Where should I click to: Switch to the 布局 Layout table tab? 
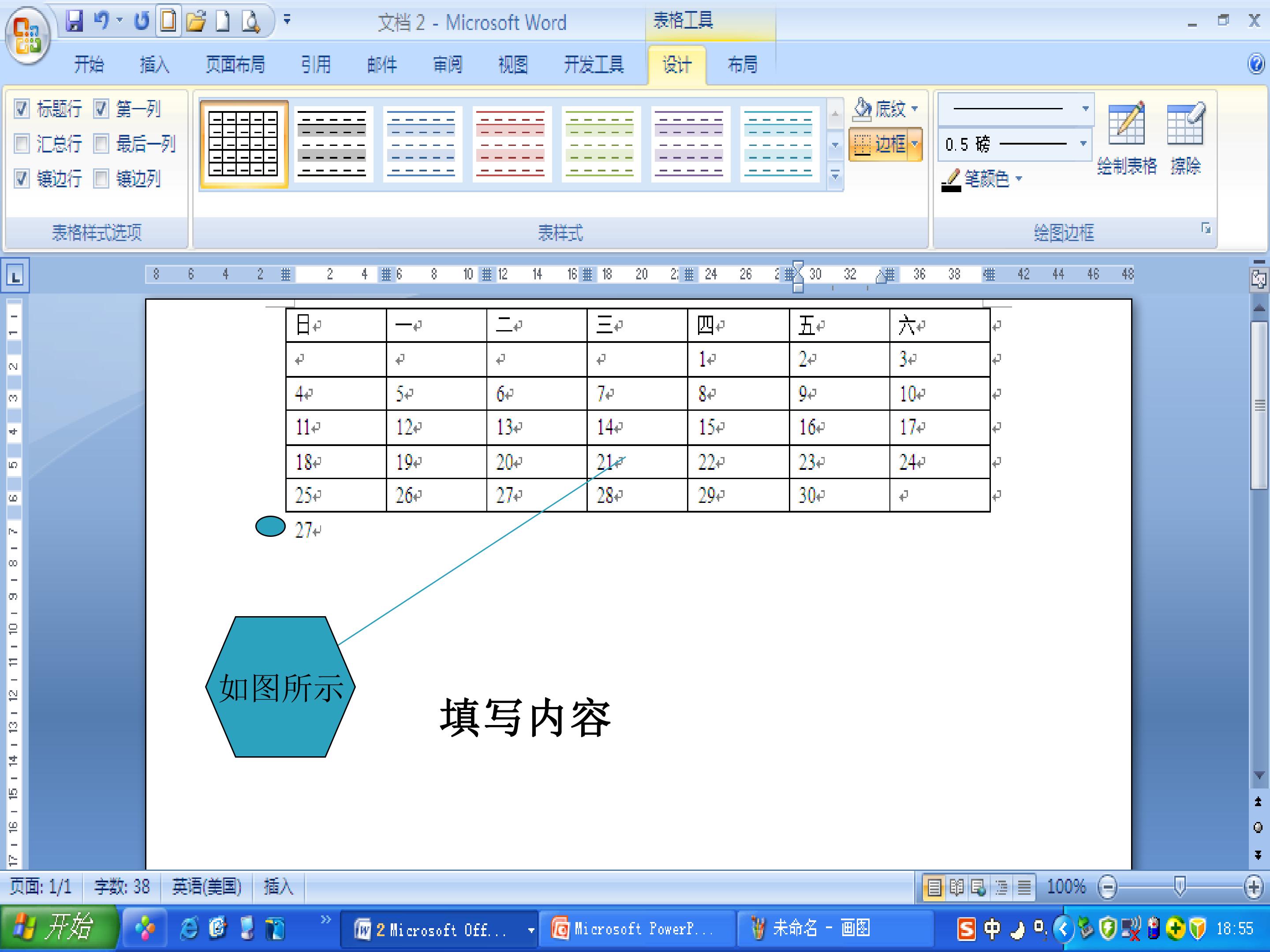pos(742,64)
